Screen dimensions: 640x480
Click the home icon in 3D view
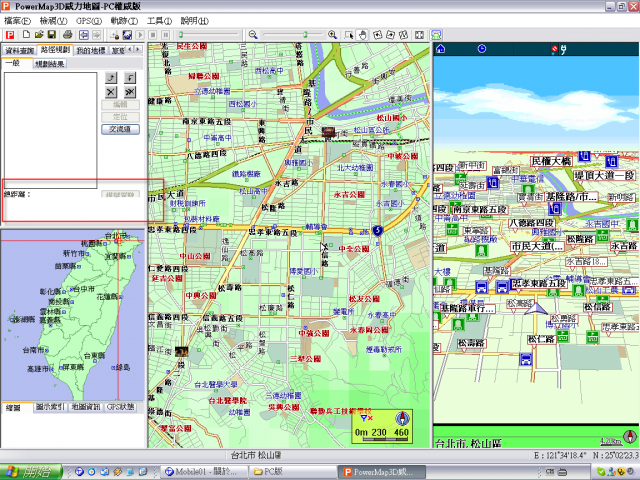[440, 49]
